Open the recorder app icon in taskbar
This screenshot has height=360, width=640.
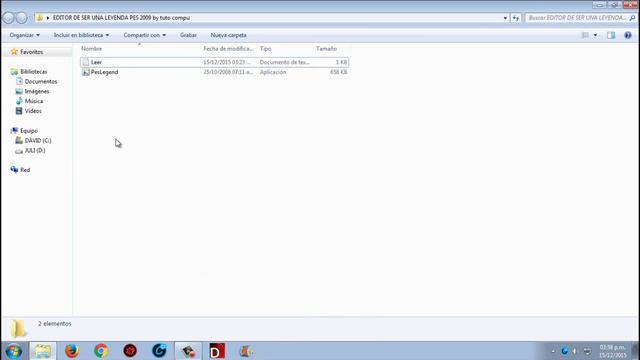click(x=188, y=351)
